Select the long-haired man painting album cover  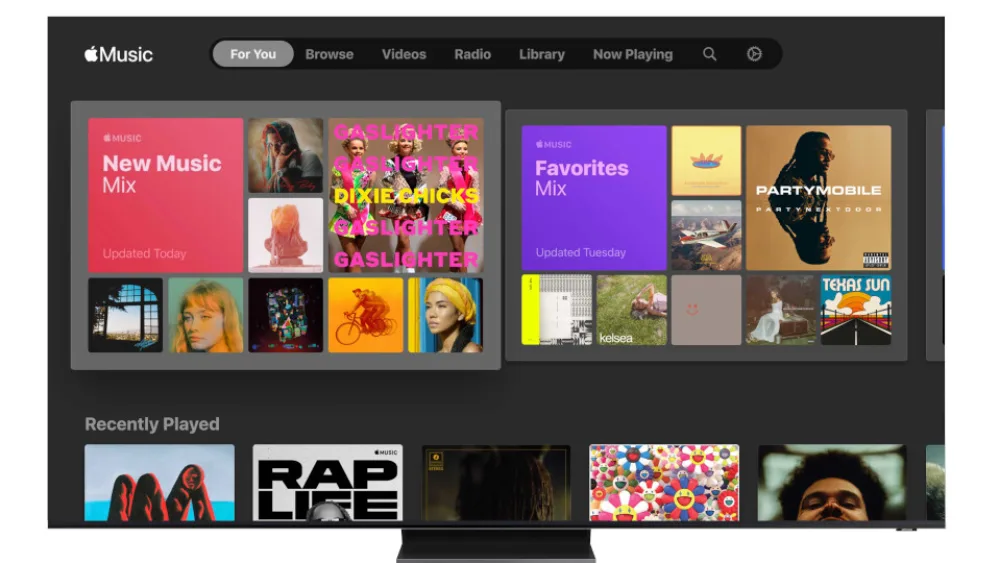click(x=286, y=155)
